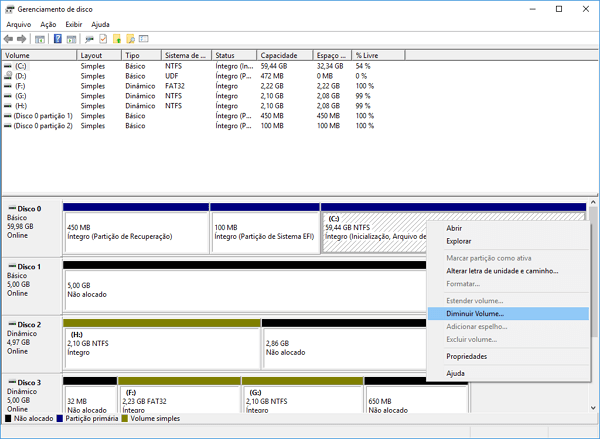600x439 pixels.
Task: Click Alterar letra de unidade e caminho
Action: coord(501,270)
